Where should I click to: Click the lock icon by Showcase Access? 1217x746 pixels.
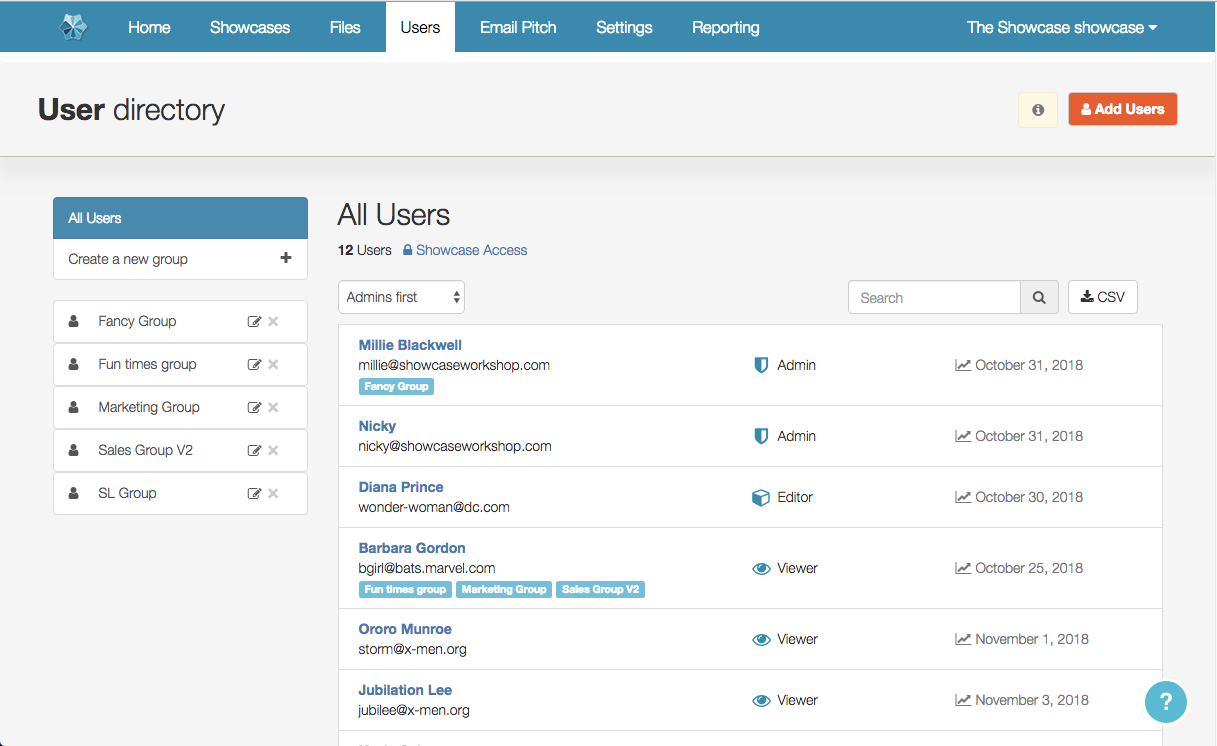pyautogui.click(x=408, y=250)
